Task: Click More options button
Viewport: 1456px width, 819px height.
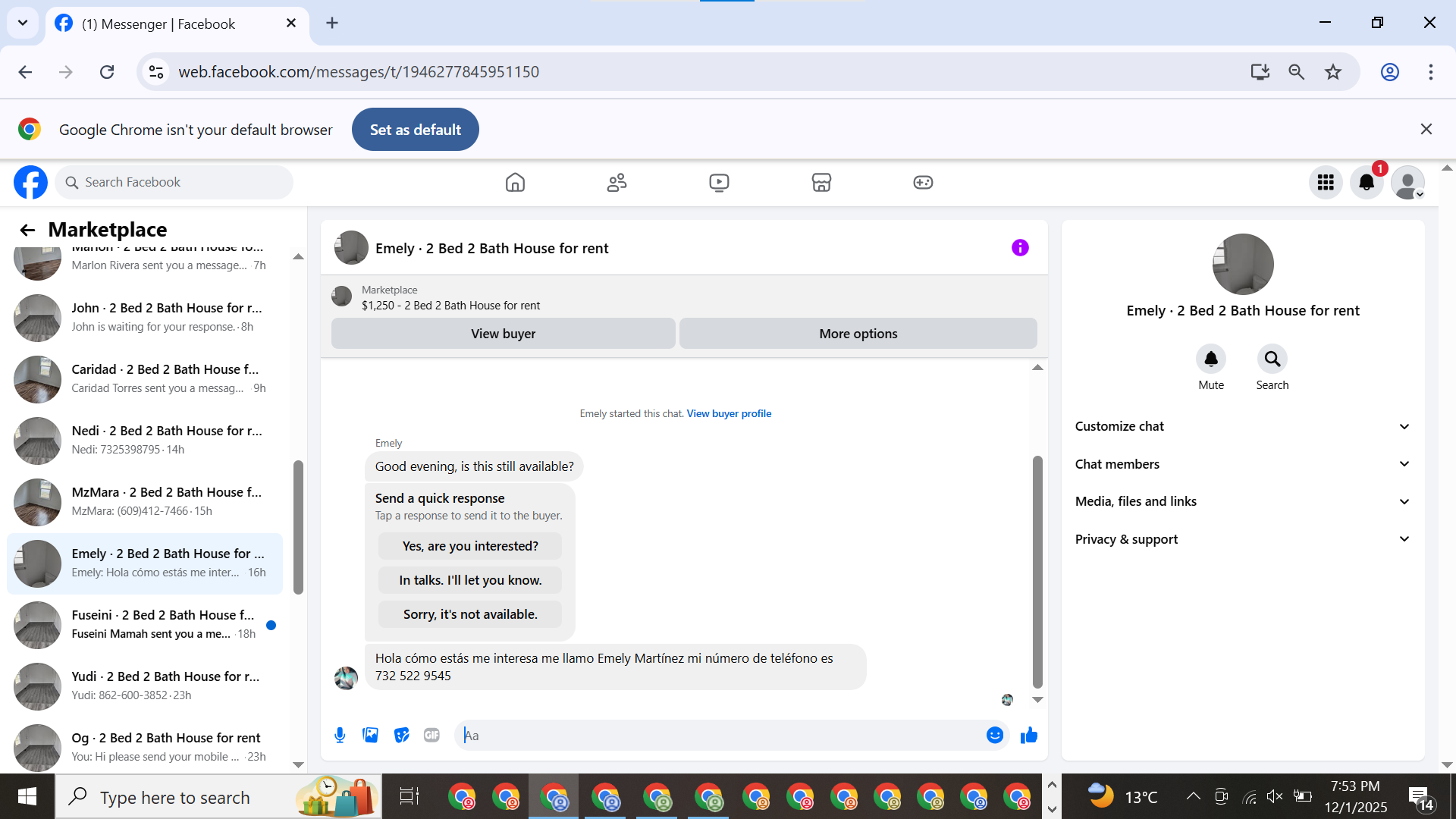Action: [x=858, y=334]
